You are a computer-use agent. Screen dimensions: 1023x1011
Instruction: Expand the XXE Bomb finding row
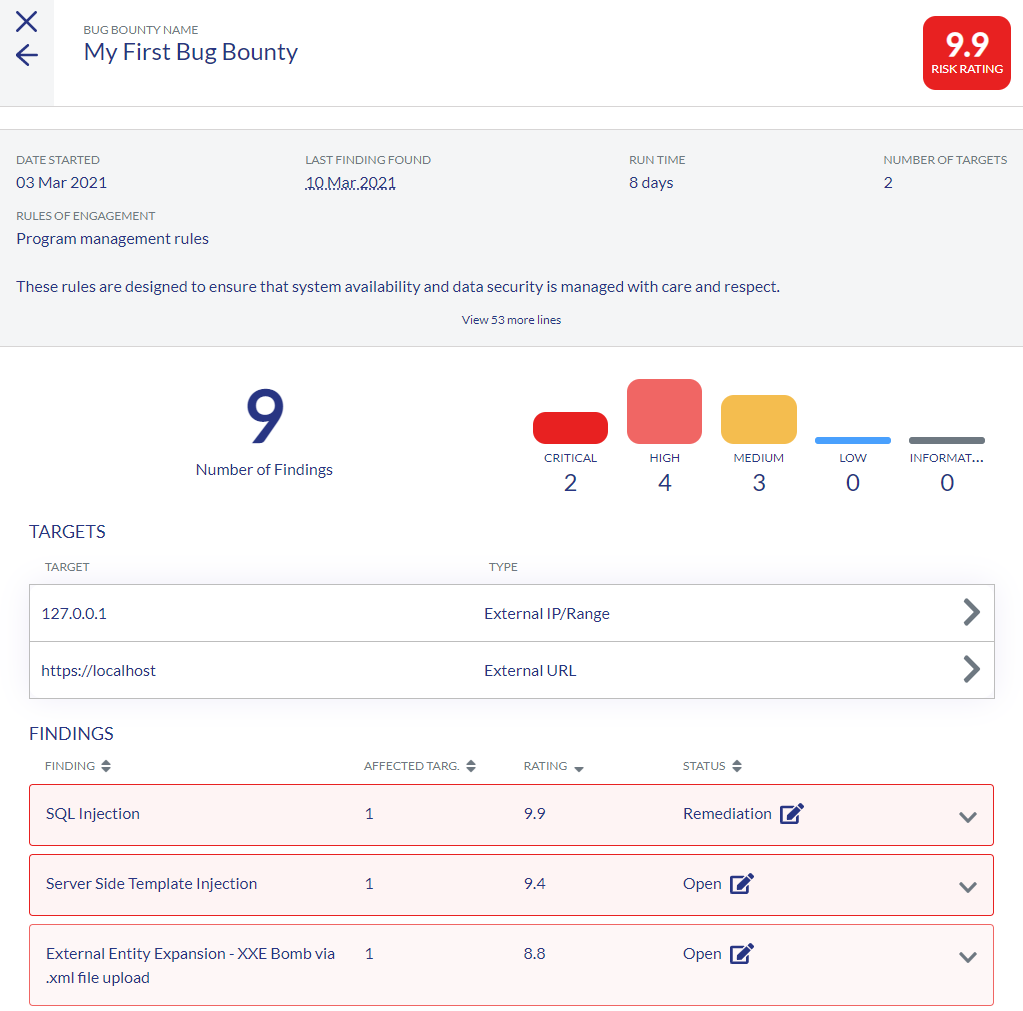pyautogui.click(x=967, y=957)
